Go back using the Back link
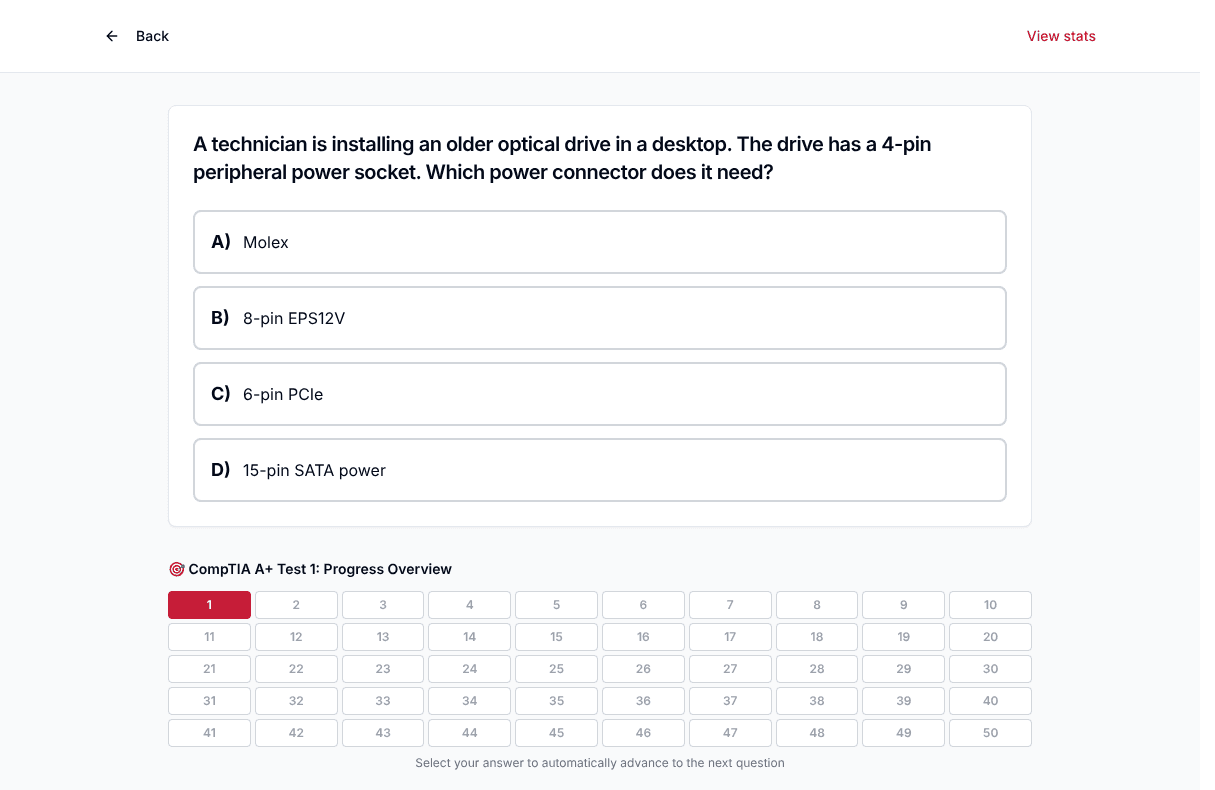The height and width of the screenshot is (790, 1215). click(x=152, y=36)
